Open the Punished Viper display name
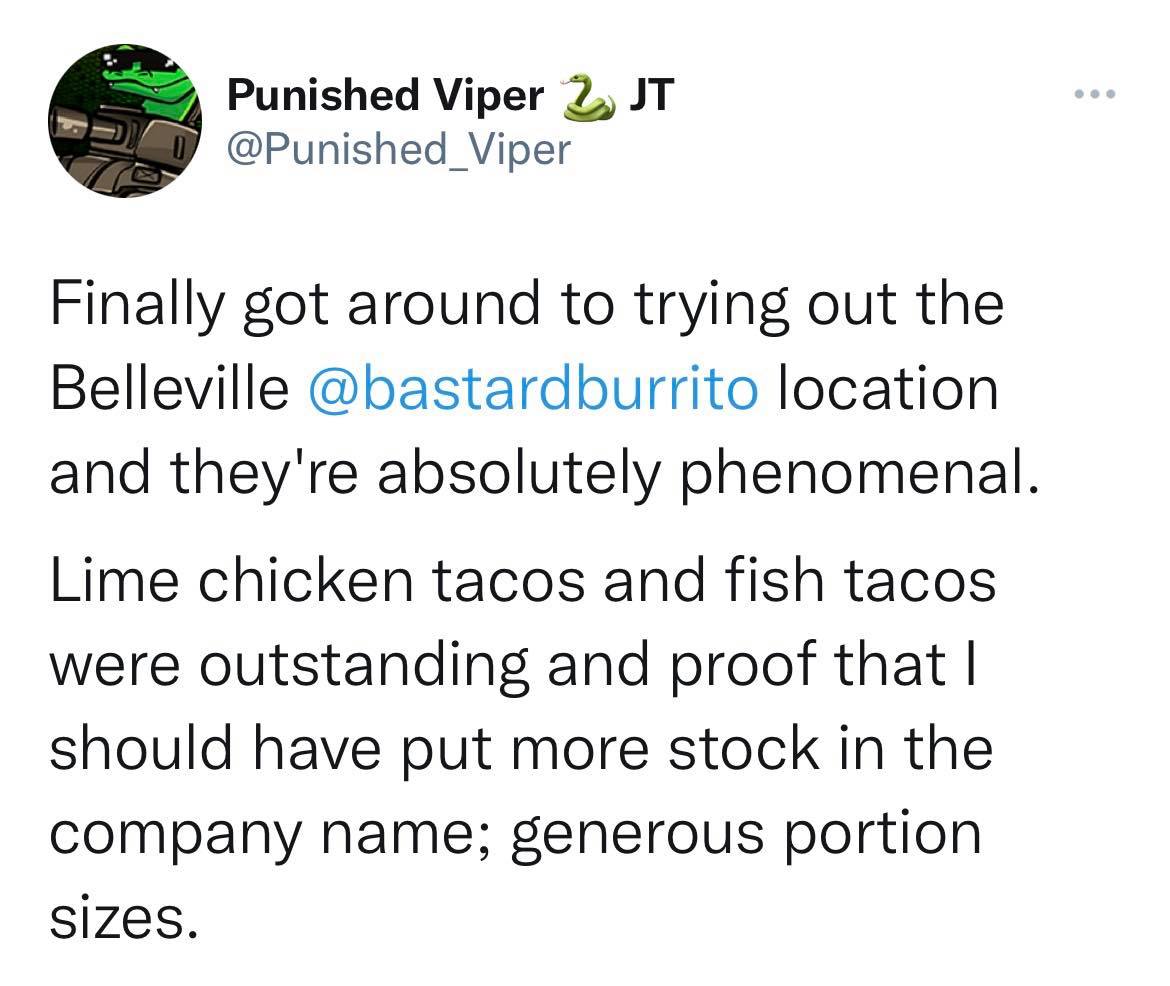The image size is (1170, 986). tap(386, 96)
